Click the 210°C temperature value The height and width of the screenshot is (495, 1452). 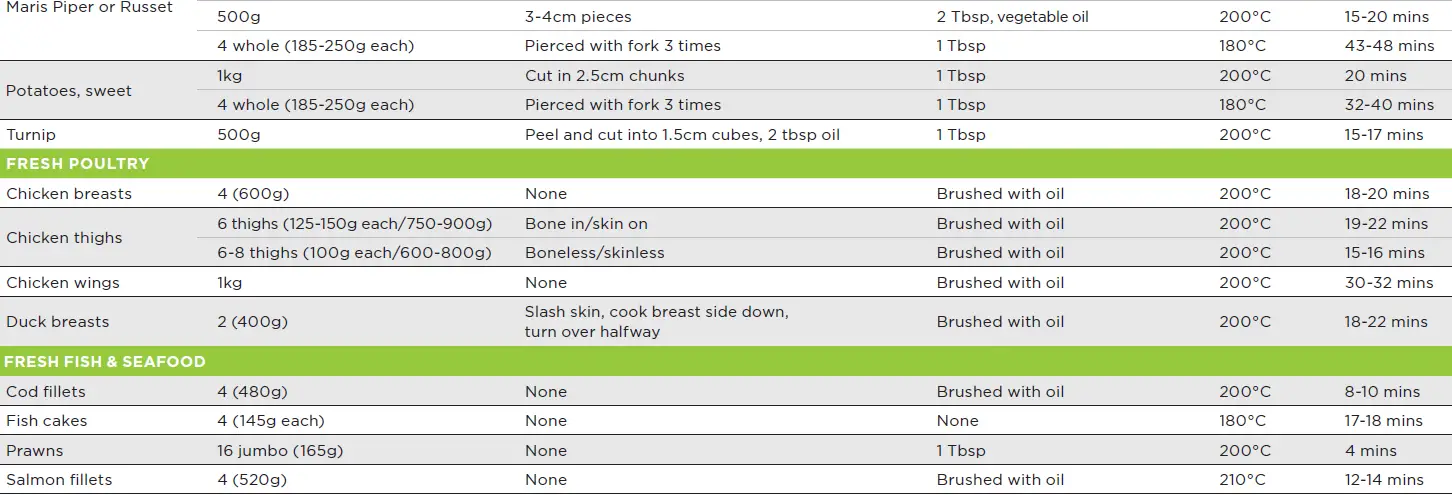click(1245, 480)
